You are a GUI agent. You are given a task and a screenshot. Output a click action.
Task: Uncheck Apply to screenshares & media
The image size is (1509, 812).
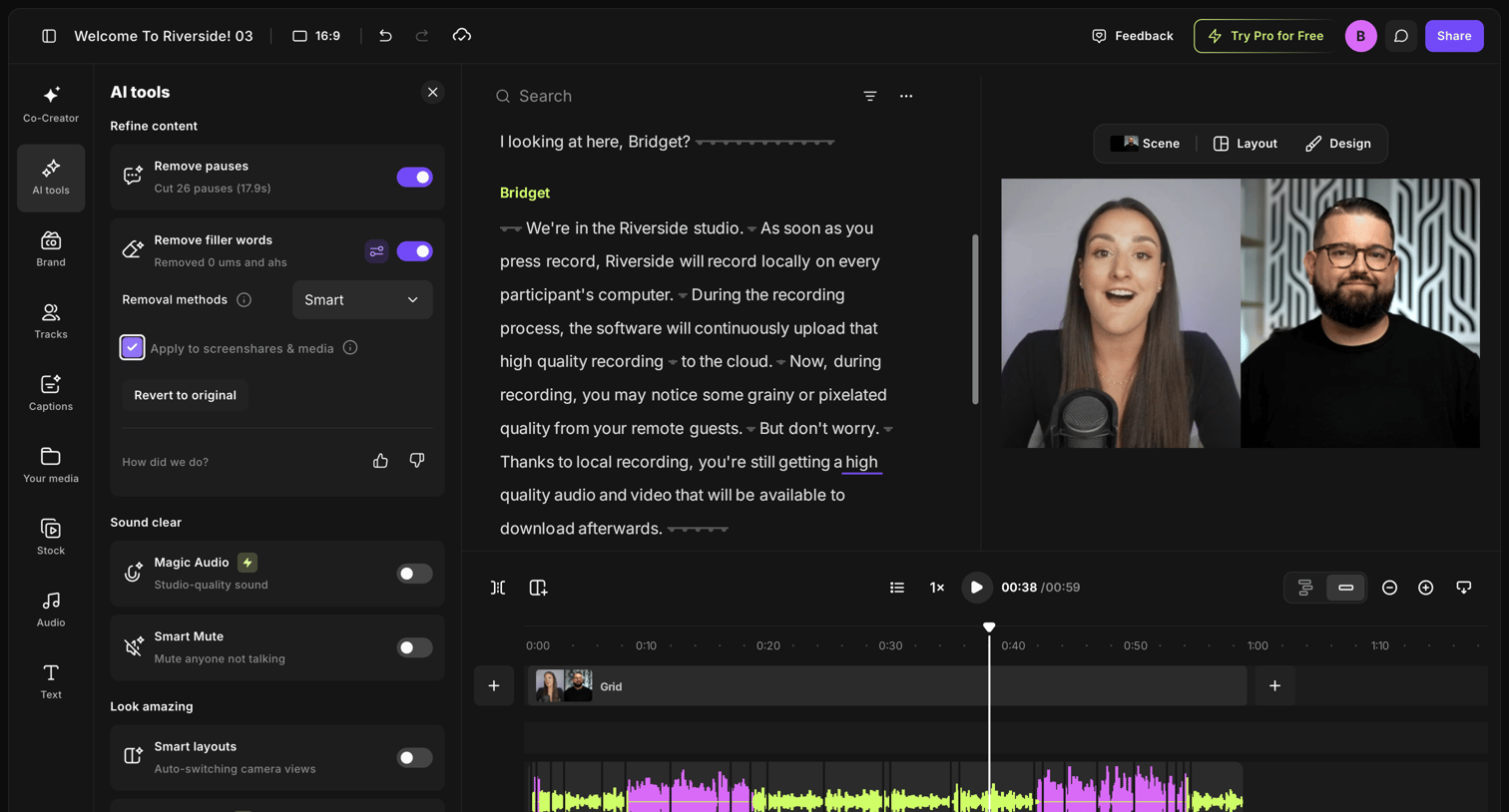tap(132, 347)
